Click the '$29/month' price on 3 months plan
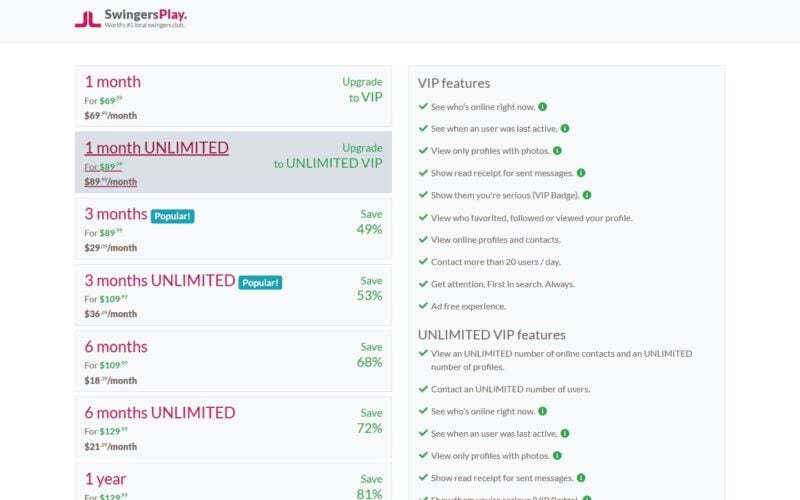 (x=111, y=248)
